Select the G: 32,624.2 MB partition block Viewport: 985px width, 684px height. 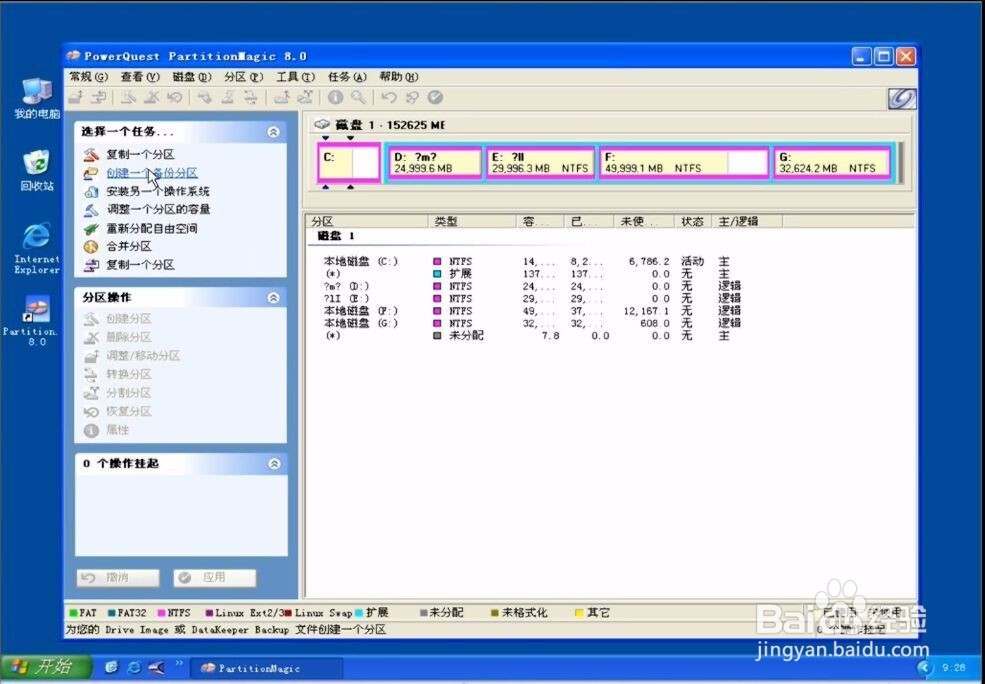tap(834, 163)
